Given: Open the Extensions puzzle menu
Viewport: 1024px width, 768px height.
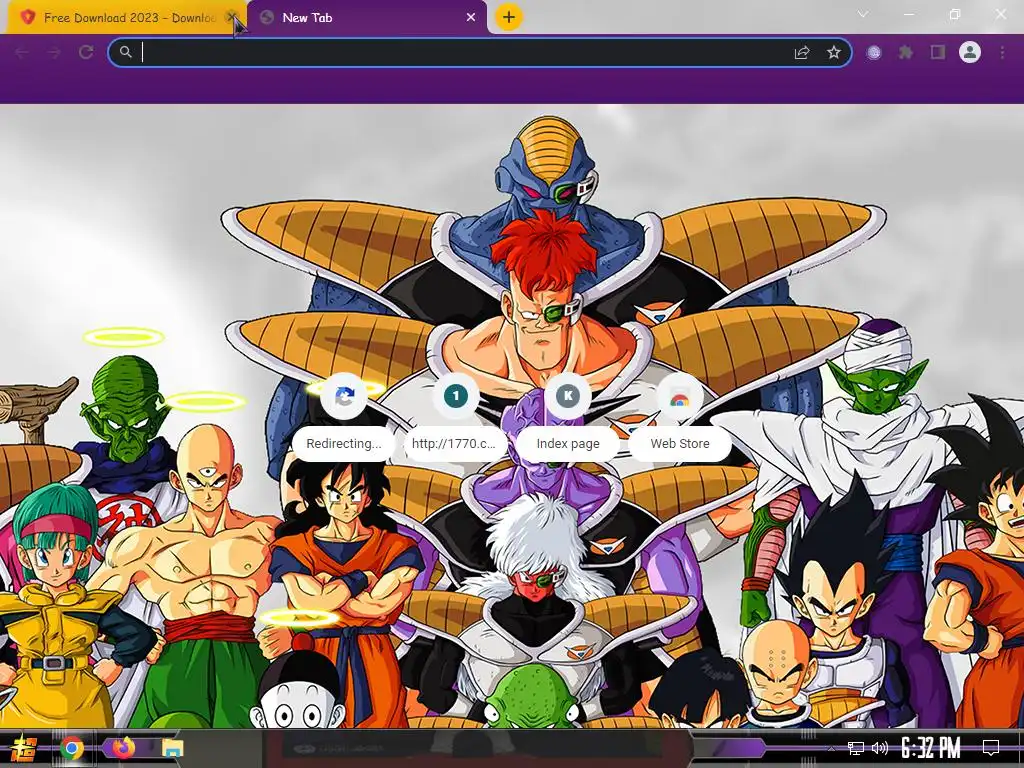Looking at the screenshot, I should click(906, 52).
